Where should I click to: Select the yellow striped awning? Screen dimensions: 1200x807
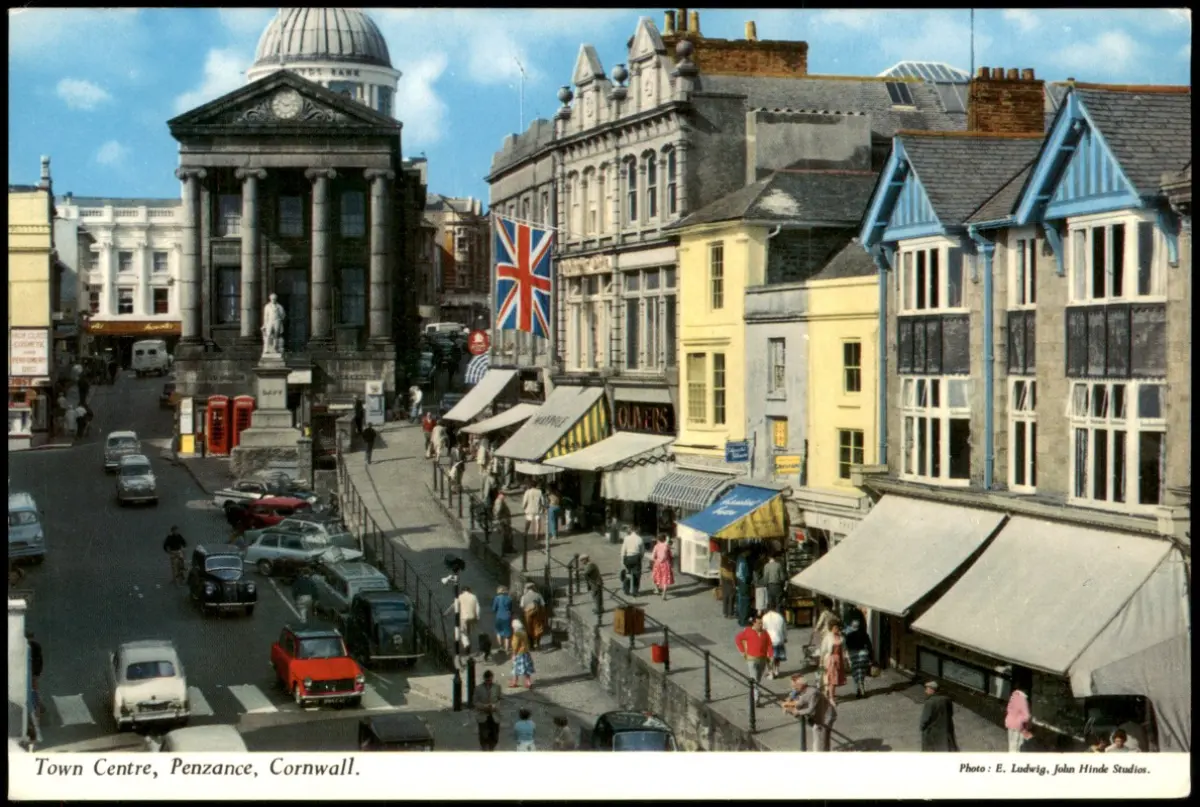578,429
